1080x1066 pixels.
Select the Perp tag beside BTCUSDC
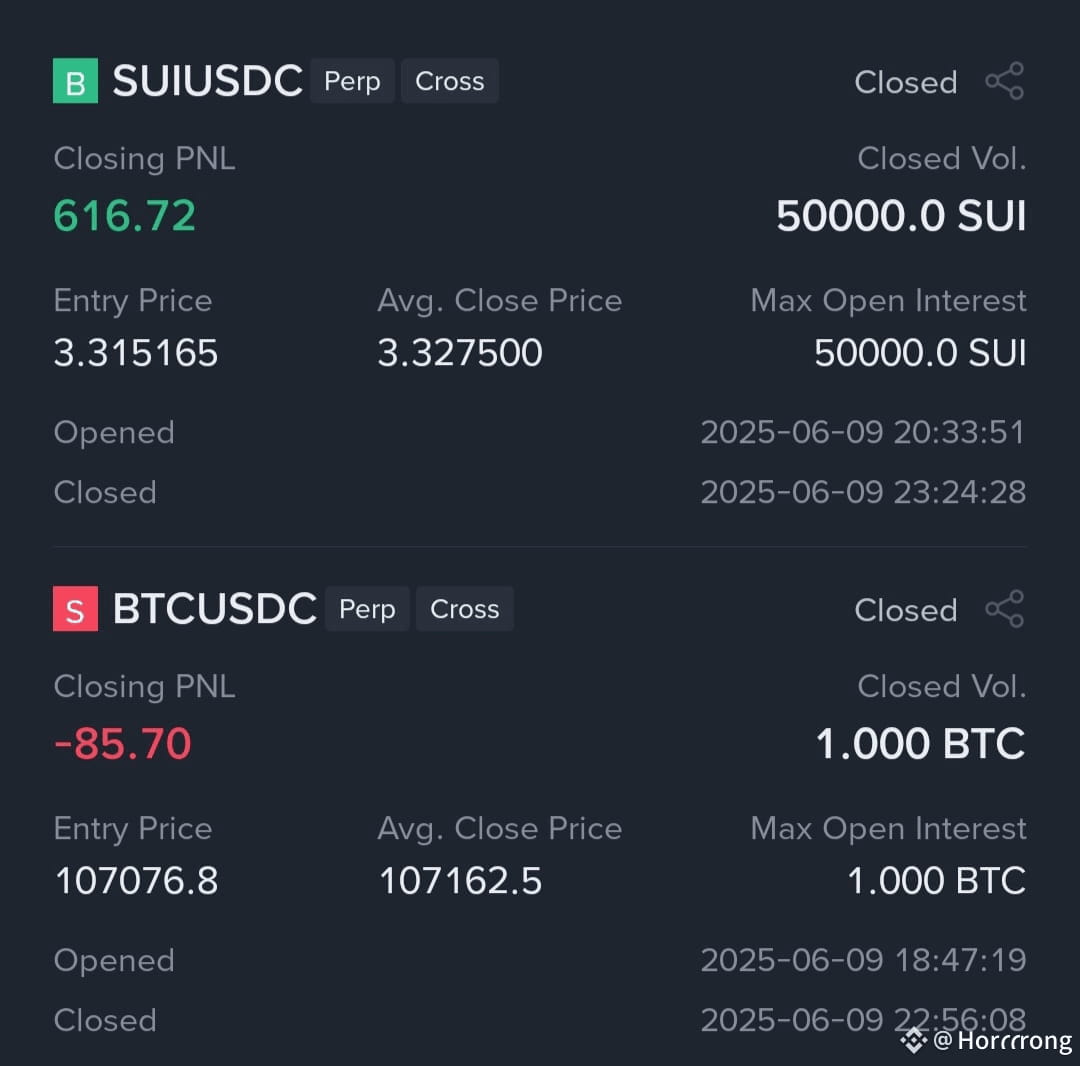click(367, 609)
